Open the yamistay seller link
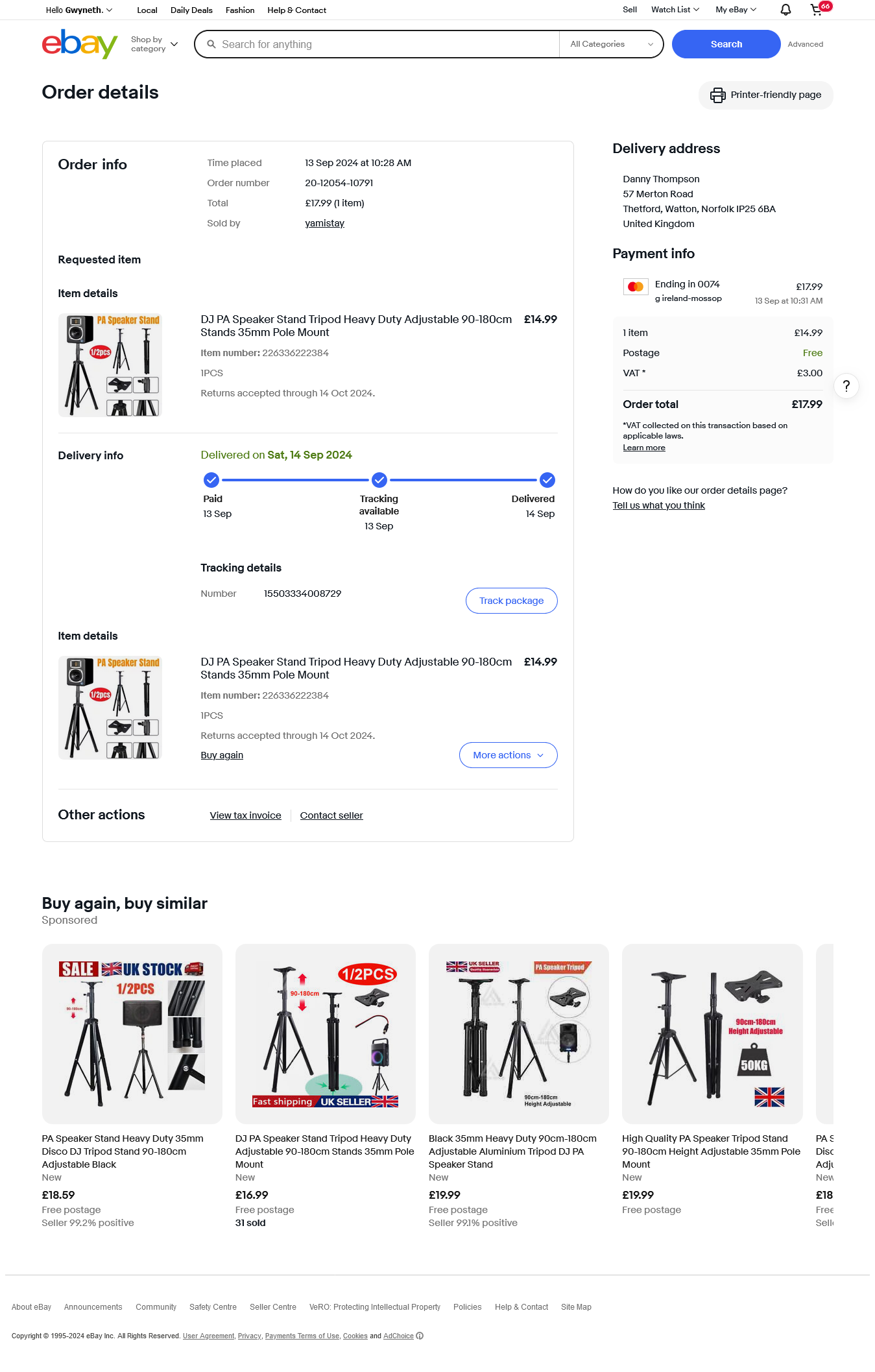The height and width of the screenshot is (1372, 875). (x=324, y=223)
